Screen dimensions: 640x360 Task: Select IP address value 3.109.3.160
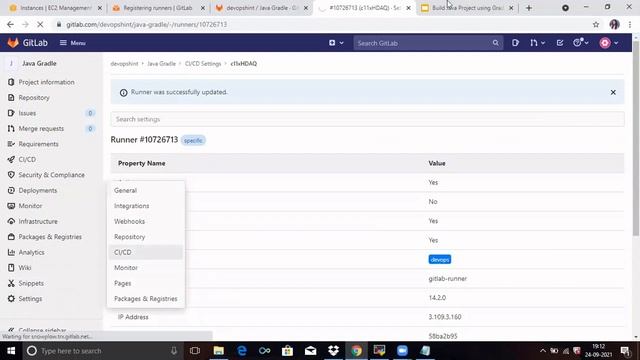click(x=445, y=317)
